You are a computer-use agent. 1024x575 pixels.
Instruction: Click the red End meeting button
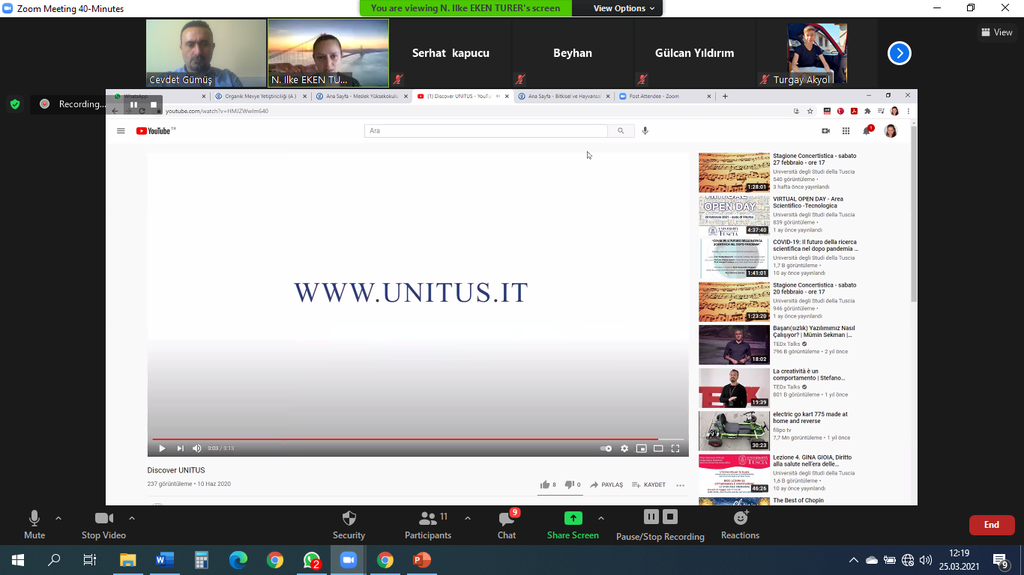(x=991, y=525)
